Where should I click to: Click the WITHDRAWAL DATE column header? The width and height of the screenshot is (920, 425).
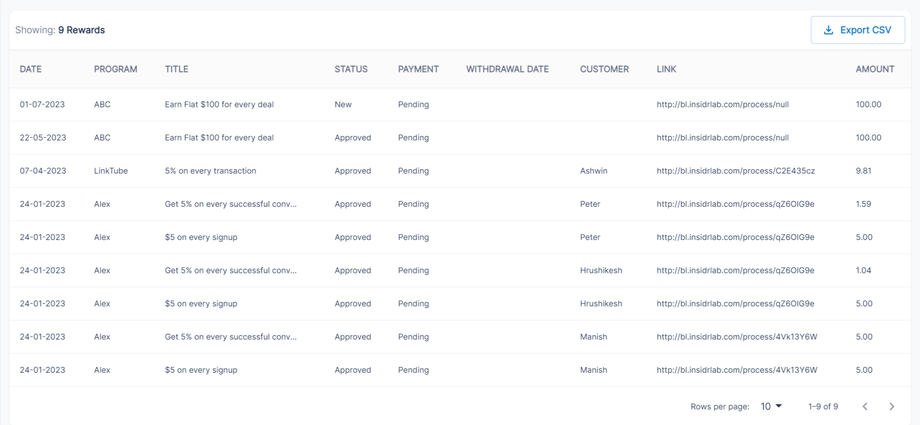507,69
